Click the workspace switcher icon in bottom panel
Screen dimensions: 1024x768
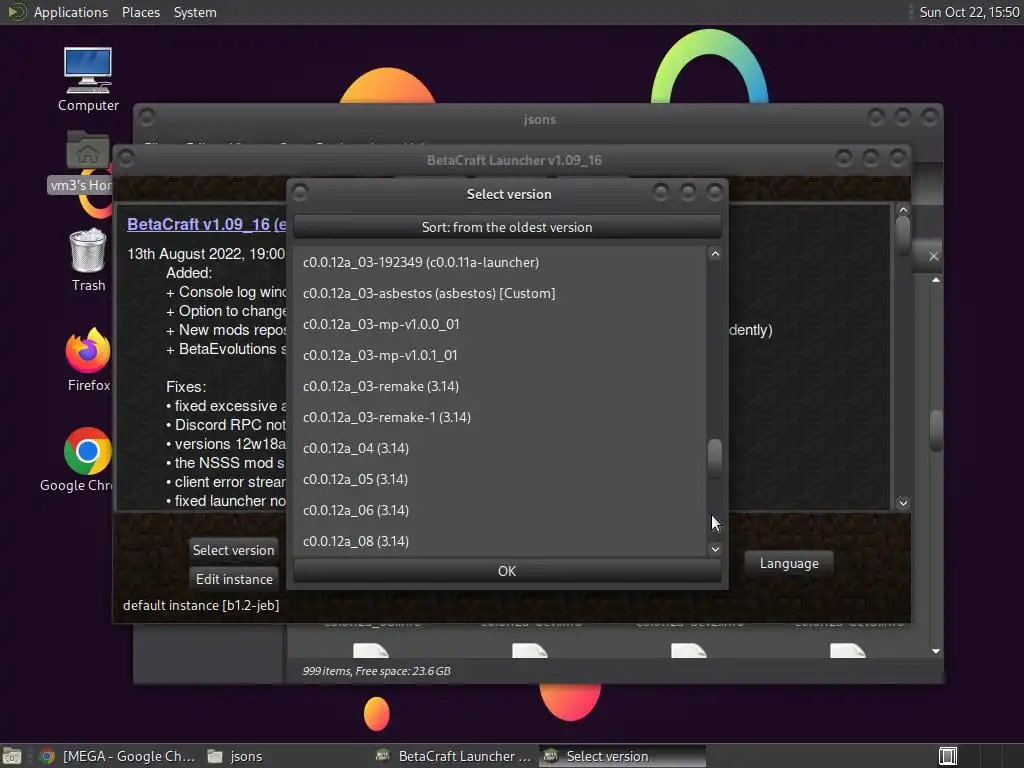point(948,756)
